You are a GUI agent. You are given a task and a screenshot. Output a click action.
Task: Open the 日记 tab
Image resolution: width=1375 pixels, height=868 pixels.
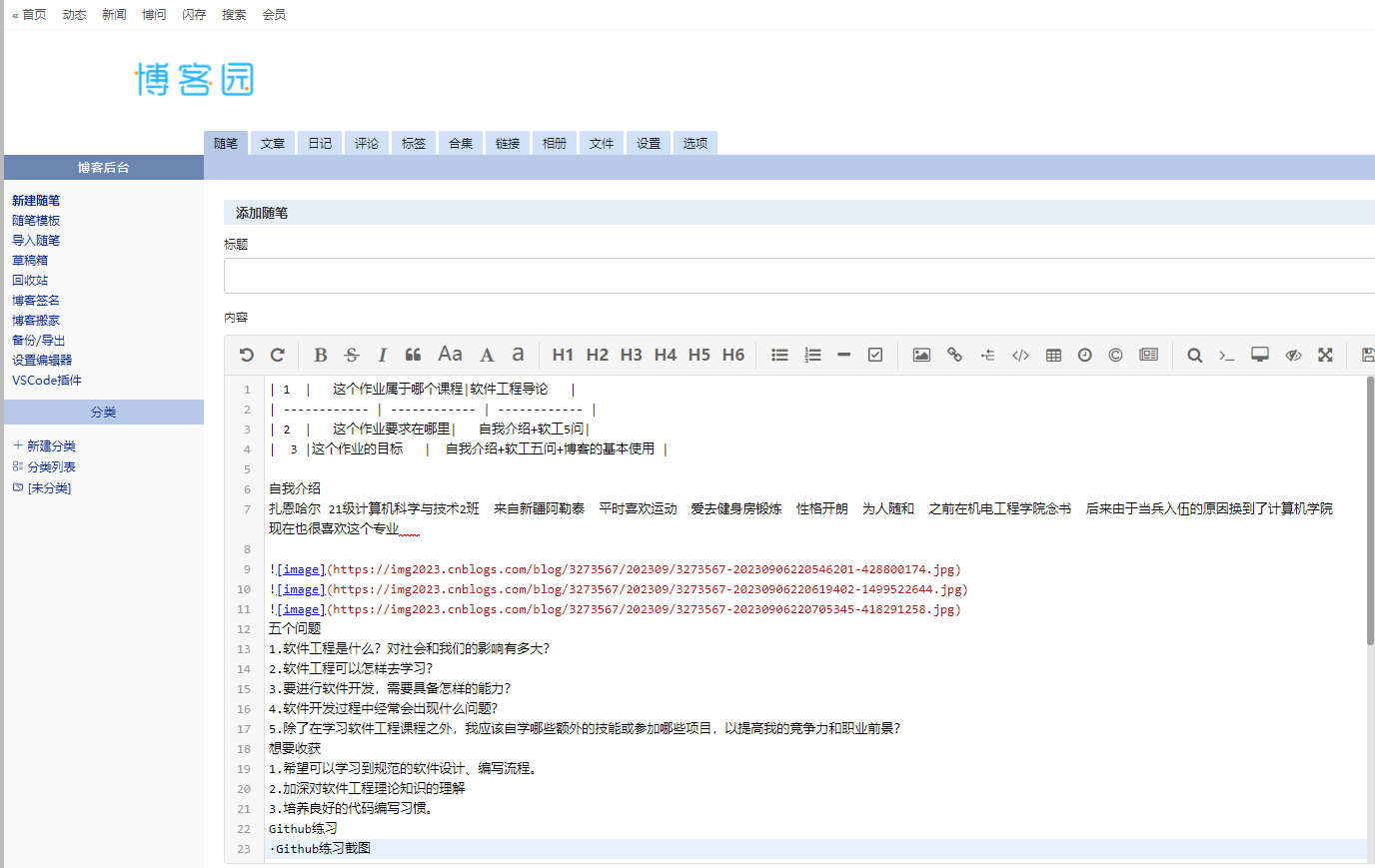click(320, 143)
